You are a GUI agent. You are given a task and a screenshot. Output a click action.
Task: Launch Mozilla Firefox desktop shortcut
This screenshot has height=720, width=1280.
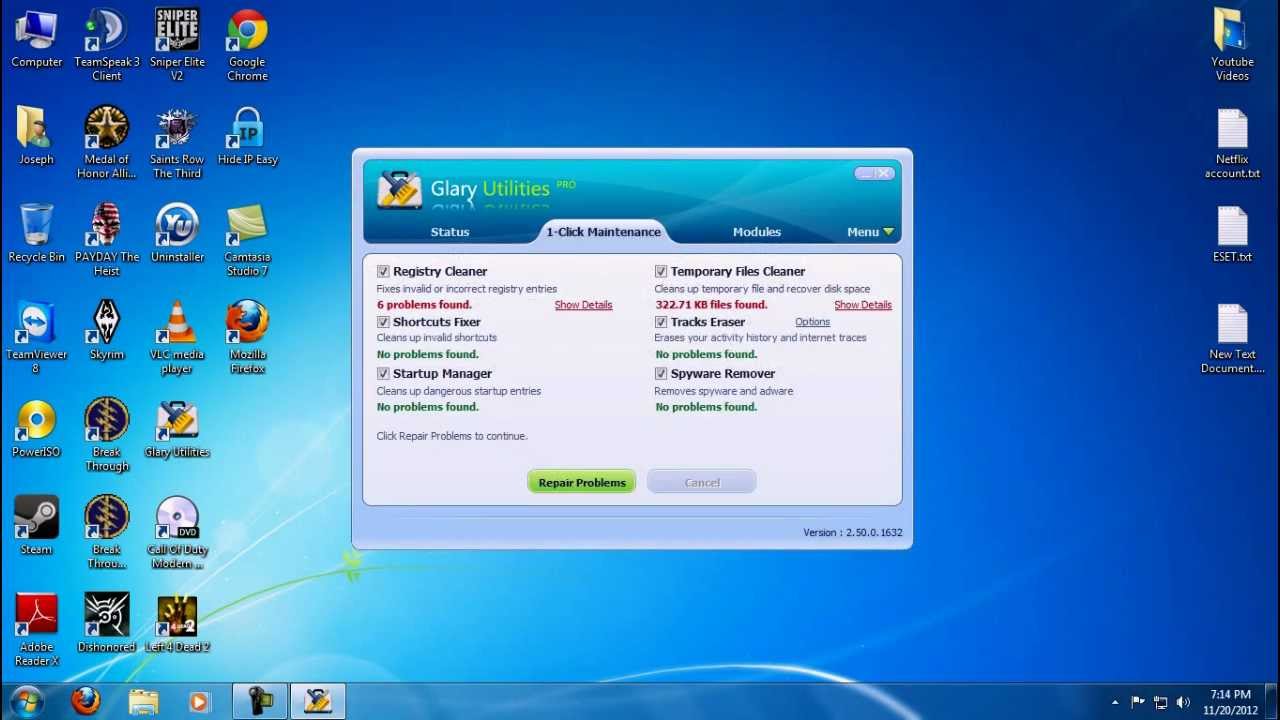(247, 337)
